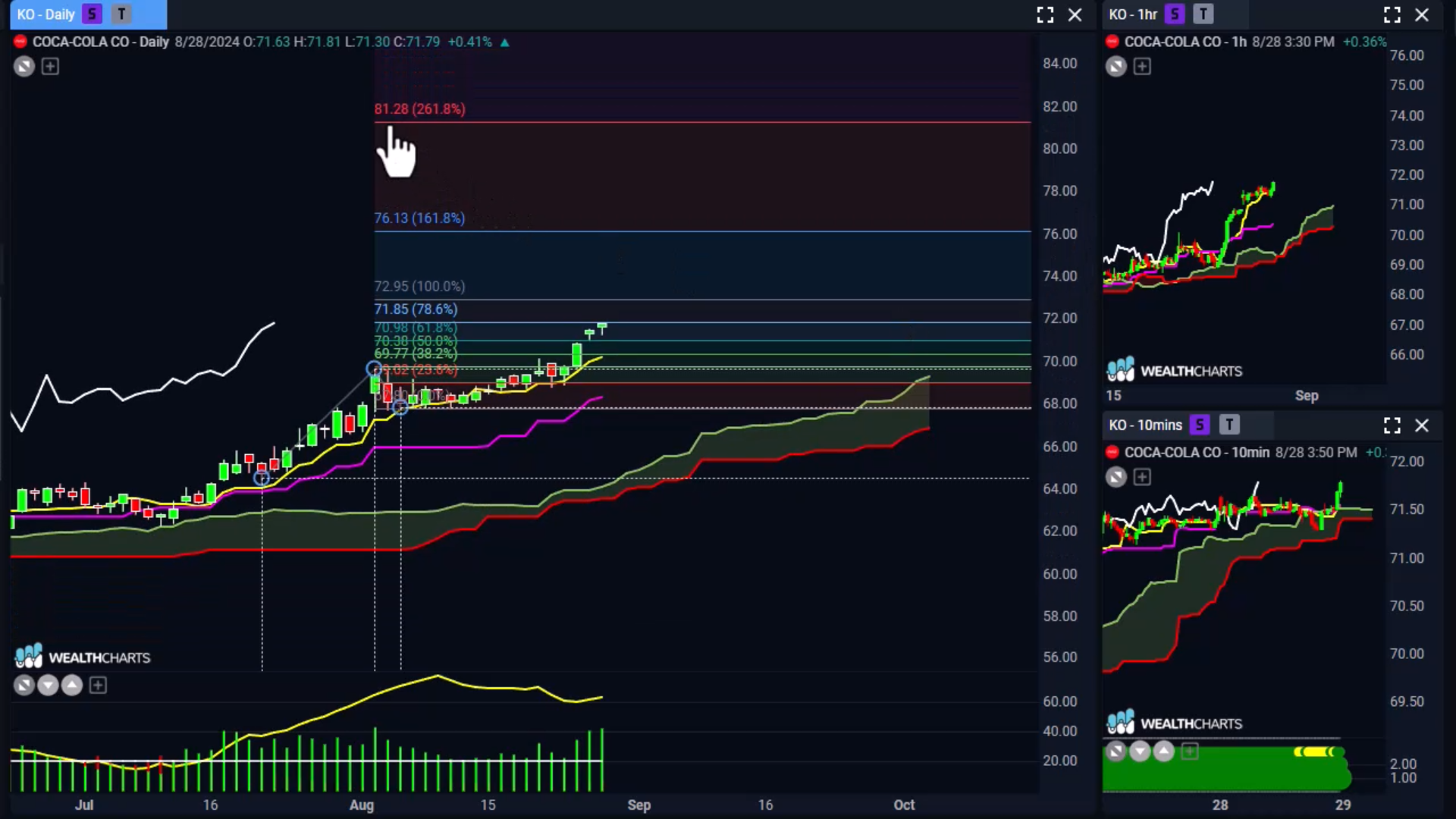1456x819 pixels.
Task: Hide the Daily lower indicator pane
Action: tap(24, 686)
